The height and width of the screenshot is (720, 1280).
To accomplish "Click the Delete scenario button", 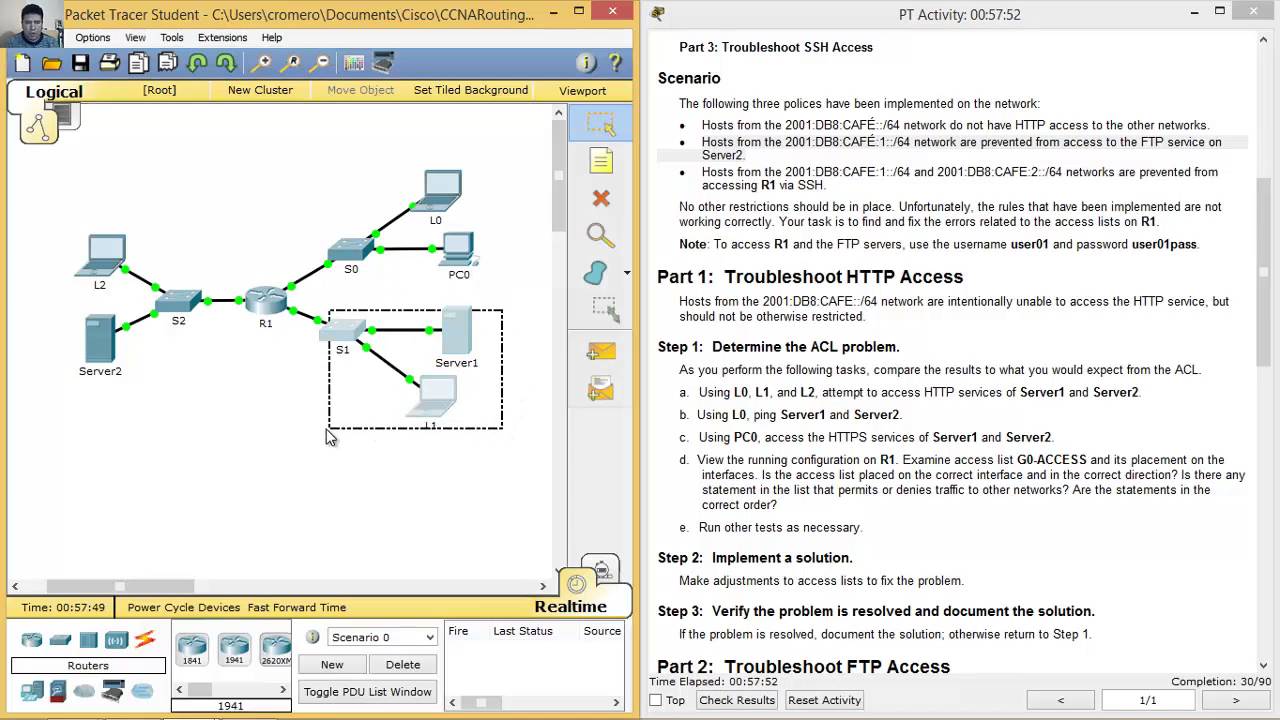I will (x=403, y=664).
